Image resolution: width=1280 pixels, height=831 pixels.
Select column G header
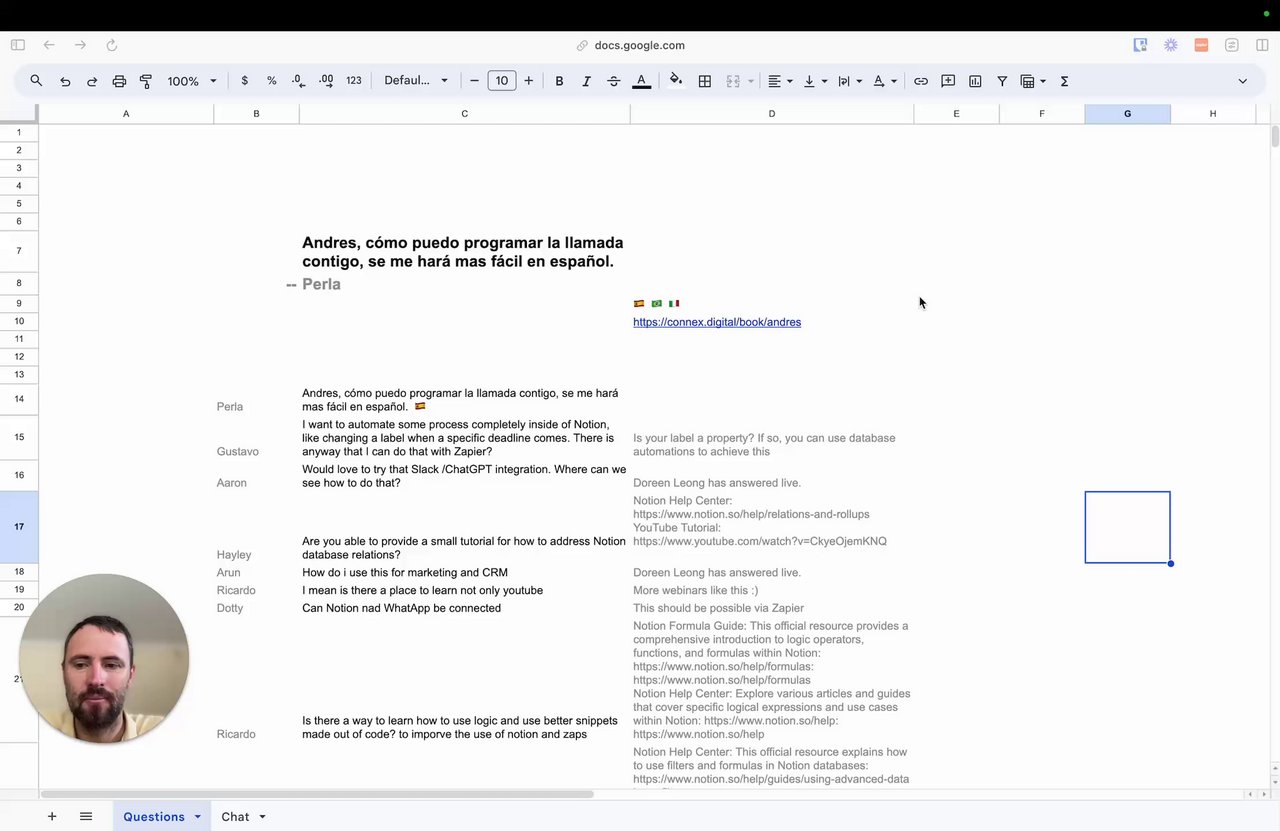tap(1127, 114)
